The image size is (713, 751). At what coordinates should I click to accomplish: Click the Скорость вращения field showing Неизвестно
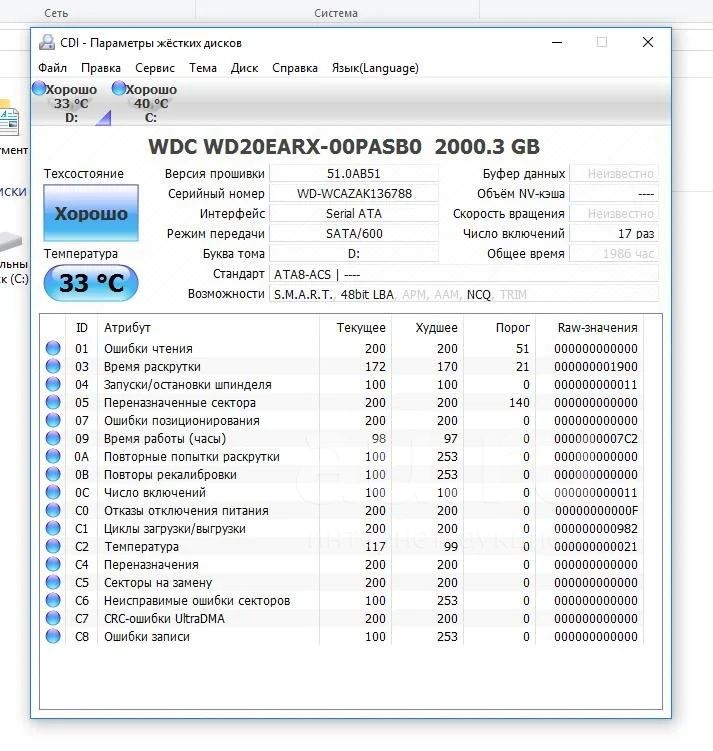pos(614,214)
